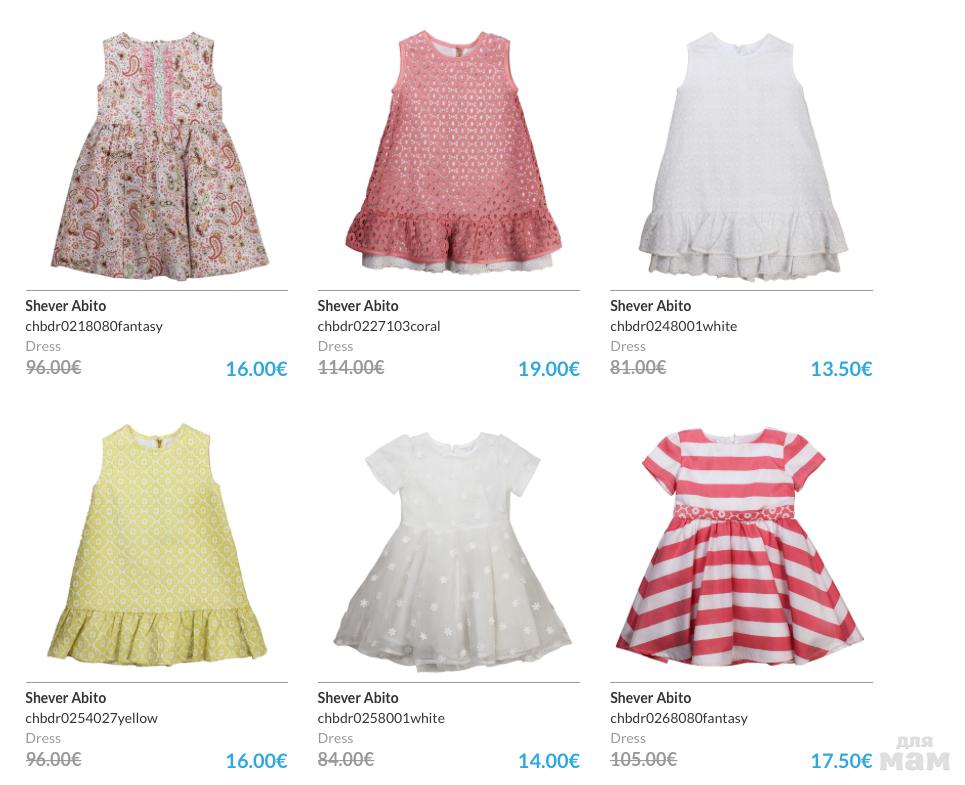The height and width of the screenshot is (785, 965).
Task: Click product code chbdr0268080fantasy
Action: (x=679, y=718)
